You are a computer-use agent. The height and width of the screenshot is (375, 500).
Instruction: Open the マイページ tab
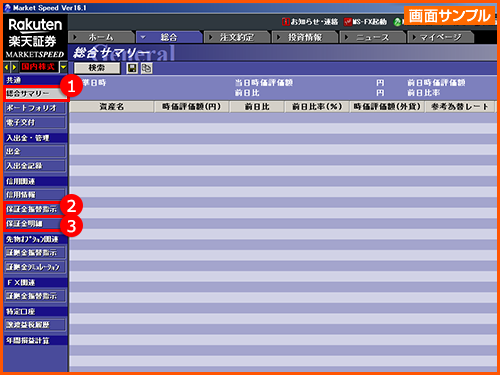pyautogui.click(x=441, y=37)
